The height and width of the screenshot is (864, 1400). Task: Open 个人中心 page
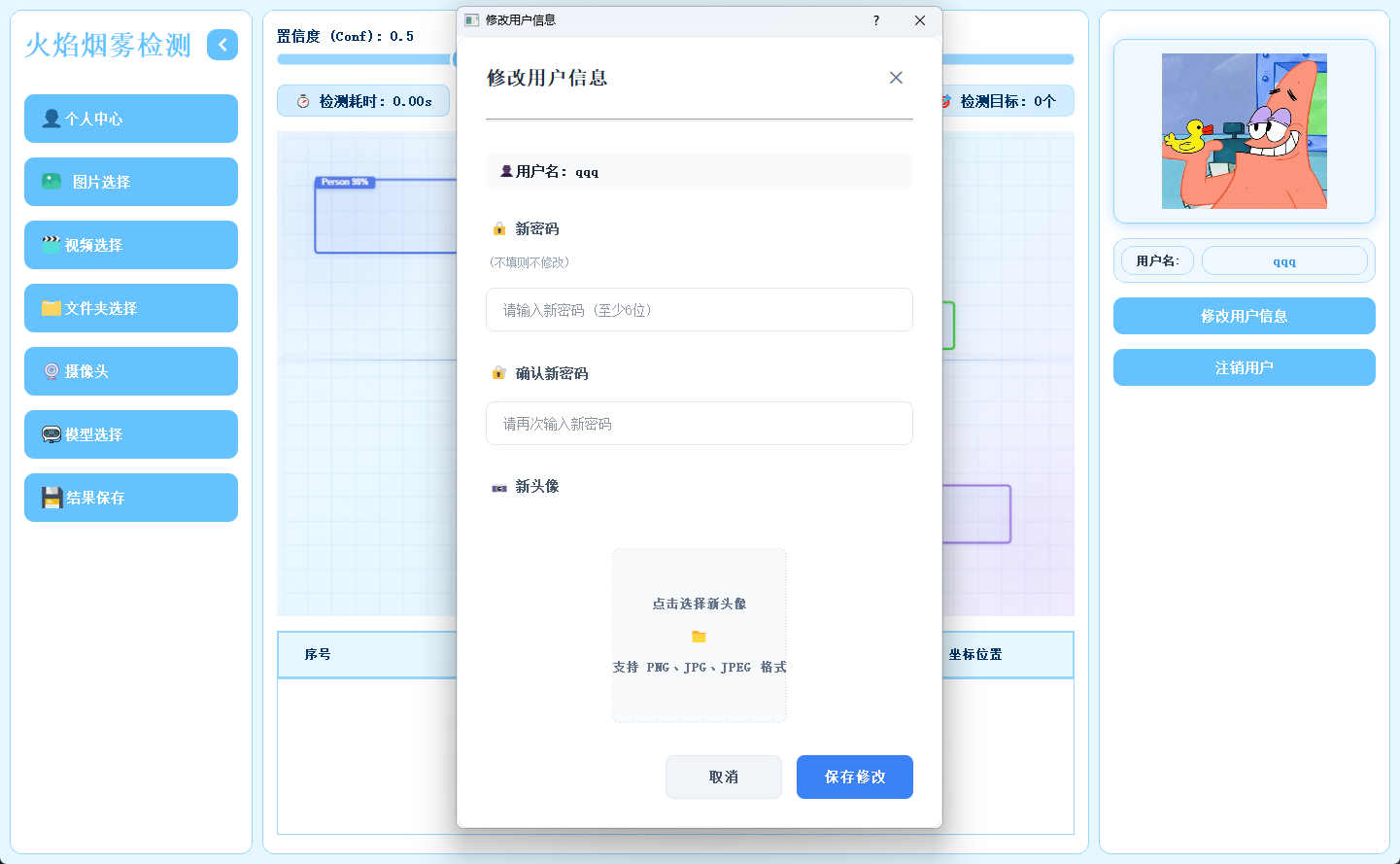click(131, 119)
